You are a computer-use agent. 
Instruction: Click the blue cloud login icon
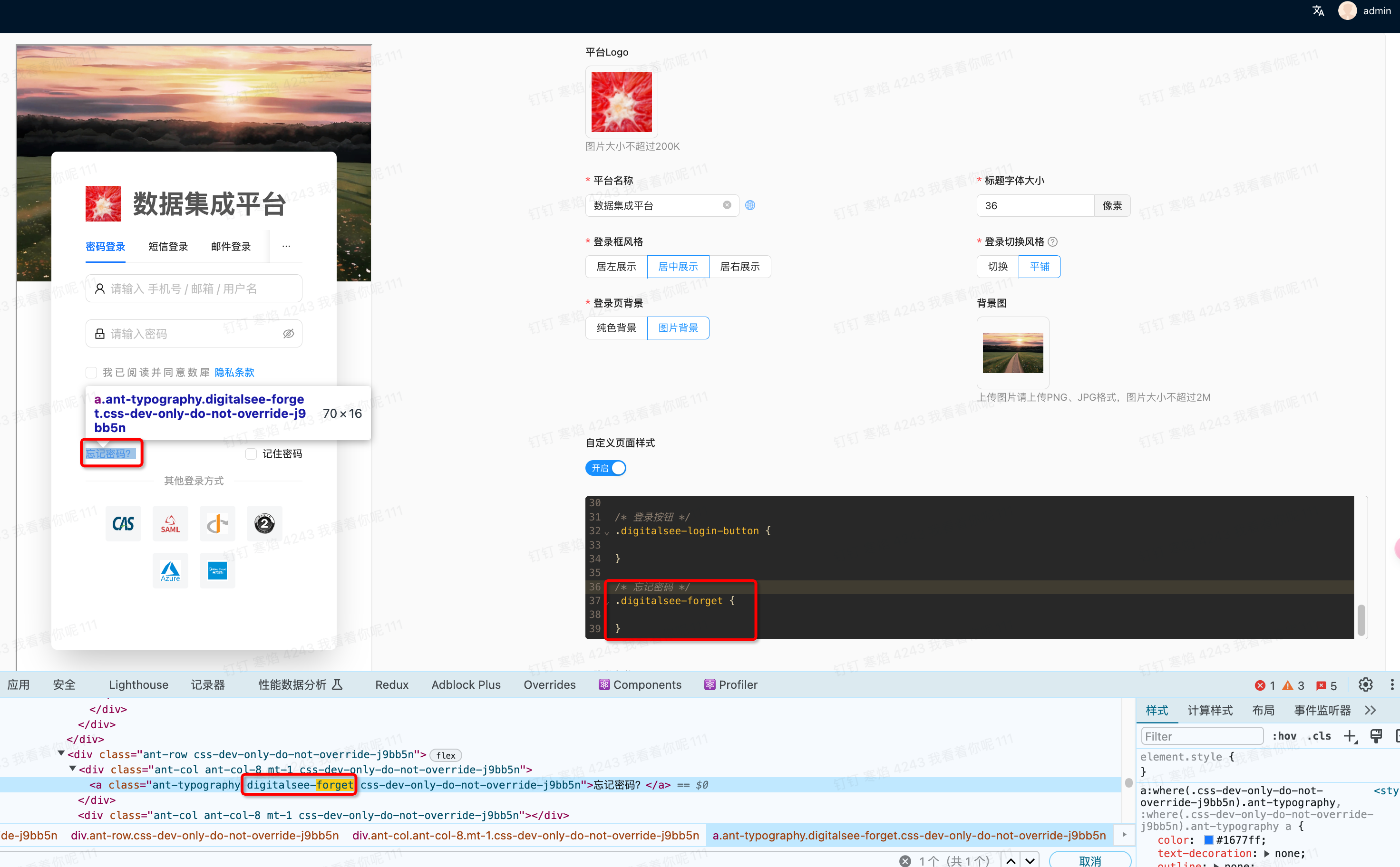(217, 570)
